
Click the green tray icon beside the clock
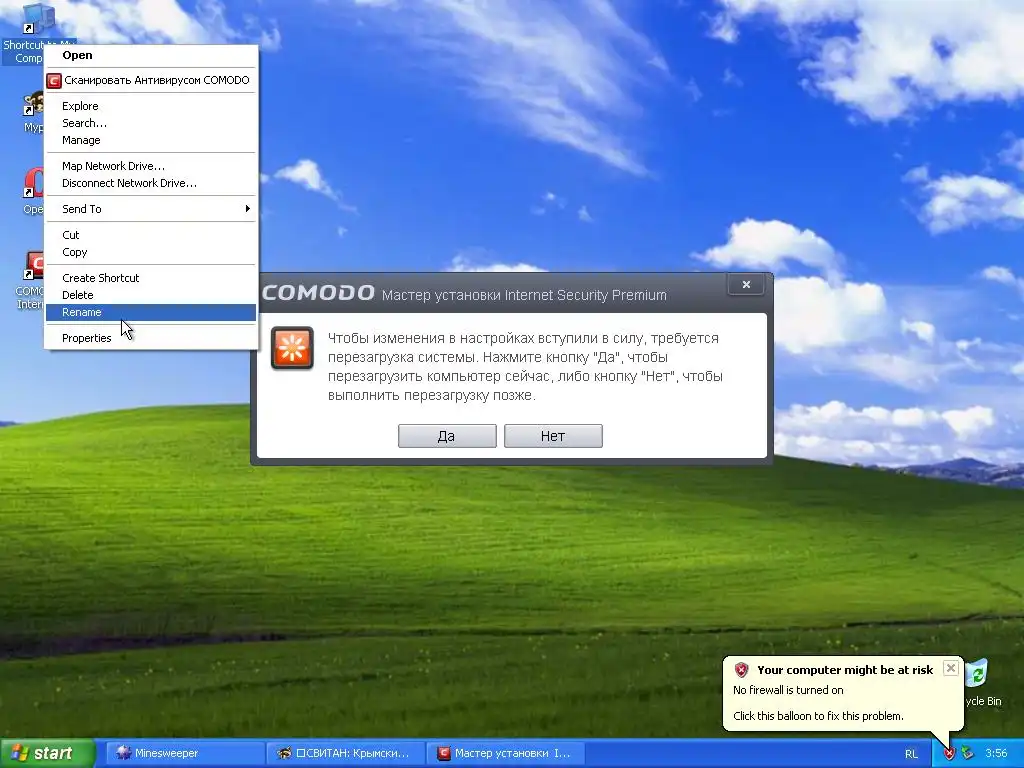click(x=967, y=754)
